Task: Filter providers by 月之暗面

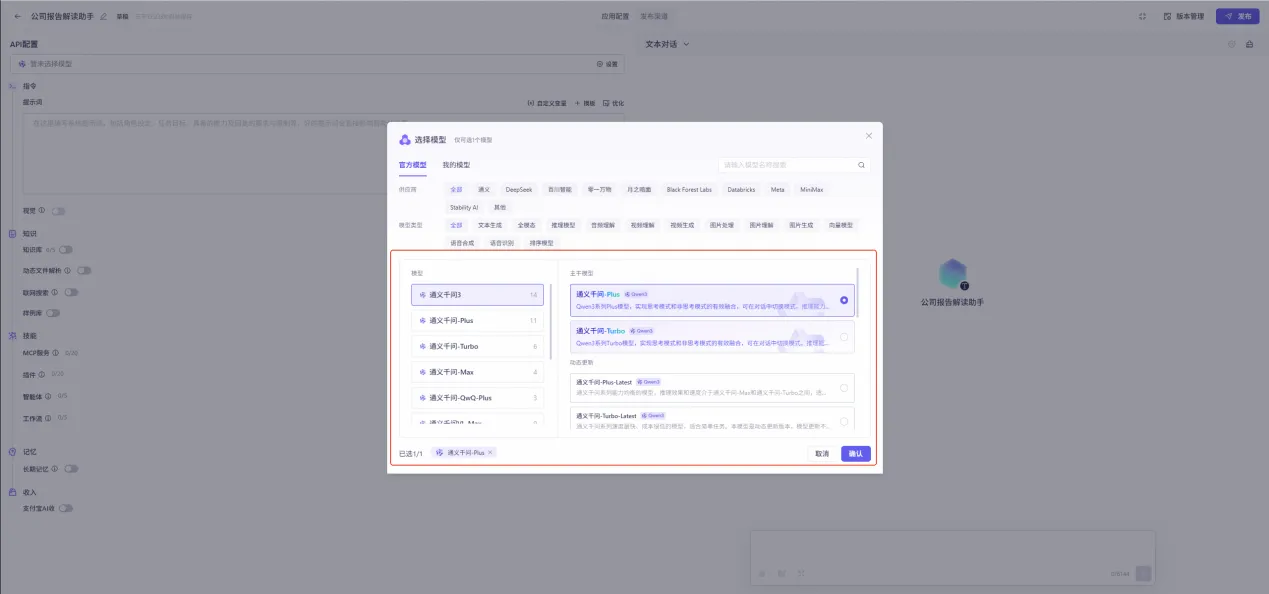Action: 639,189
